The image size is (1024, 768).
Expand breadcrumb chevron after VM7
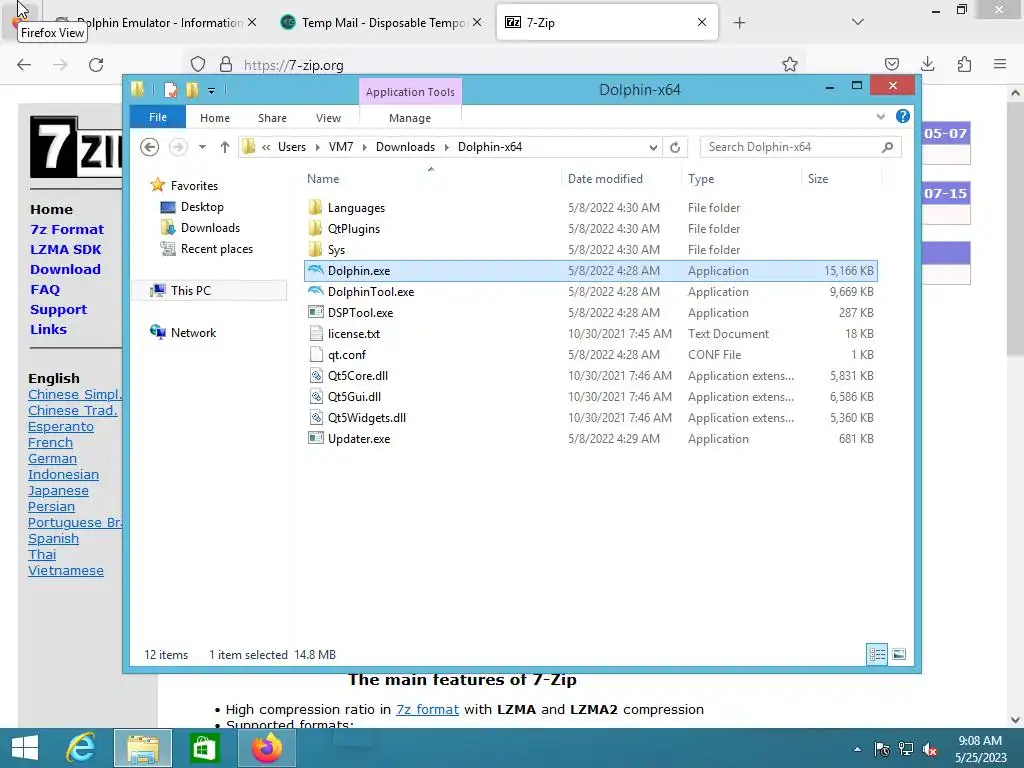364,147
